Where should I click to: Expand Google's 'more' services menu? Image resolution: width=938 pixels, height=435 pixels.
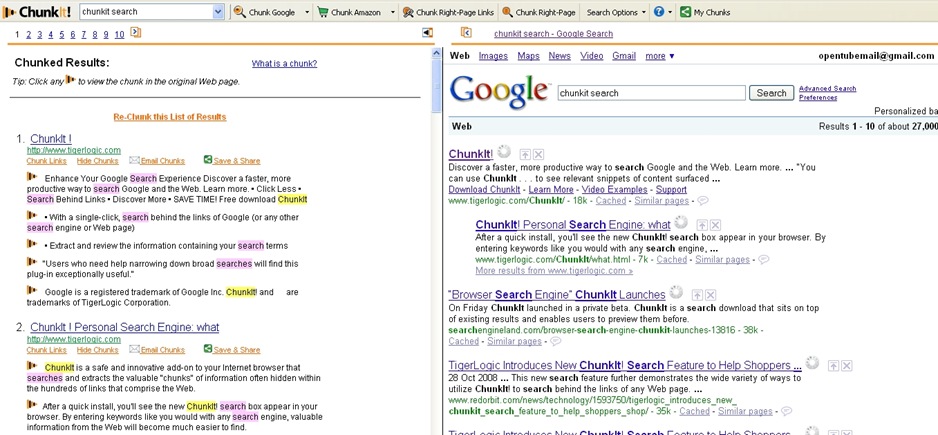tap(660, 56)
